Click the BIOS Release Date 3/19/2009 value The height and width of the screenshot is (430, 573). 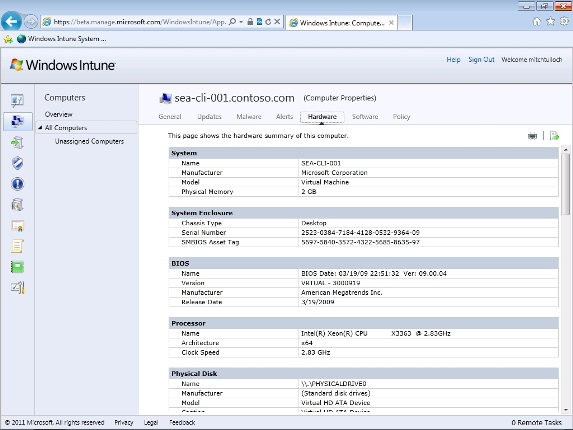pos(318,302)
